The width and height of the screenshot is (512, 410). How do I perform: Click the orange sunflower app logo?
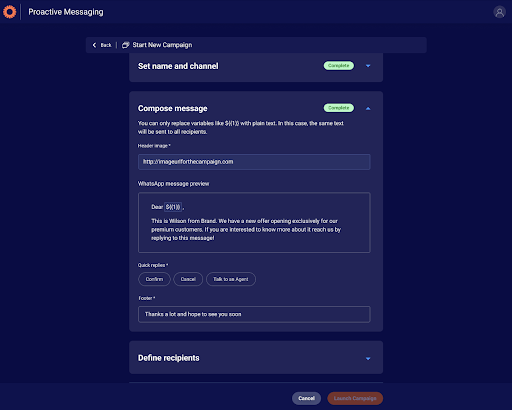(9, 12)
